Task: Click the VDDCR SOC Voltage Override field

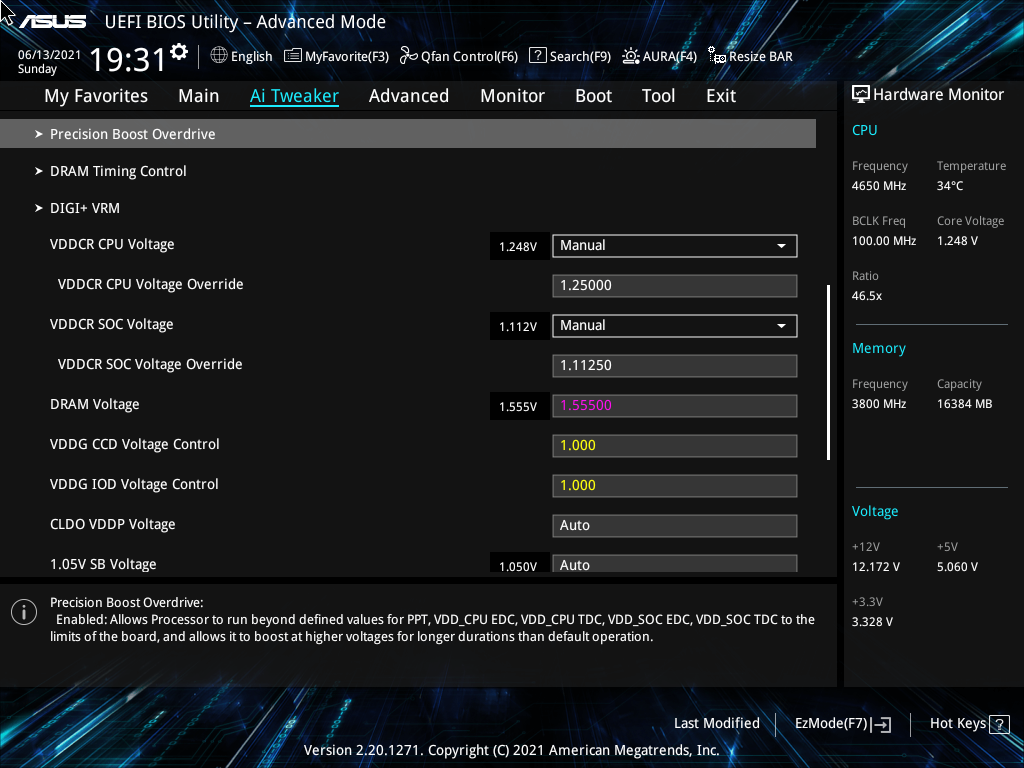Action: click(x=675, y=366)
